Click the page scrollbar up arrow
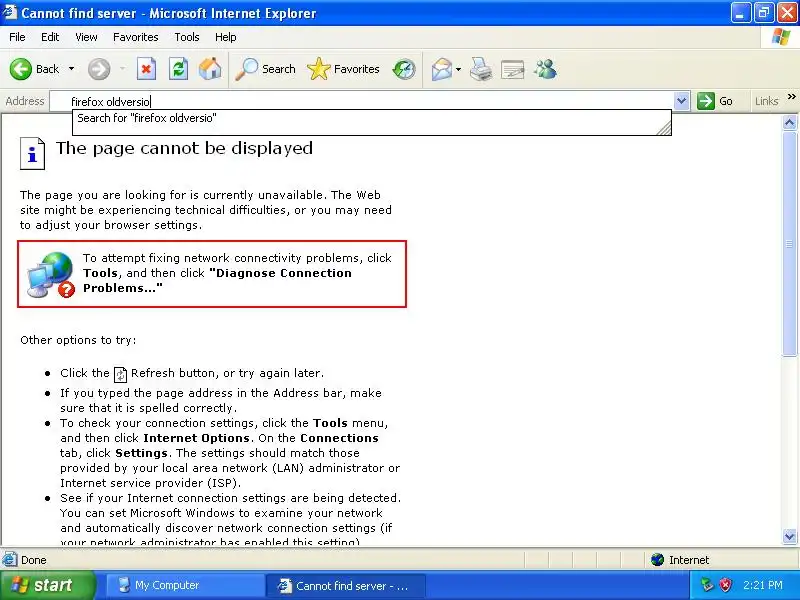 pyautogui.click(x=789, y=122)
